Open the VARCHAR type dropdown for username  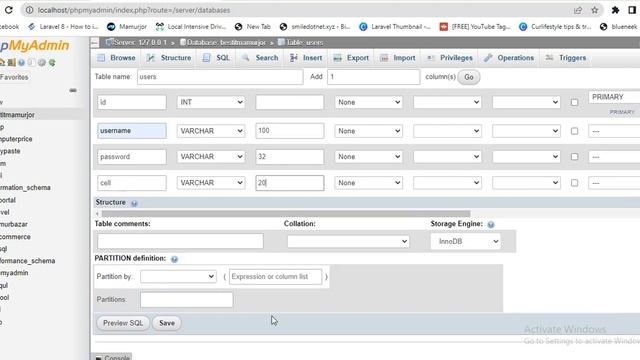point(211,131)
